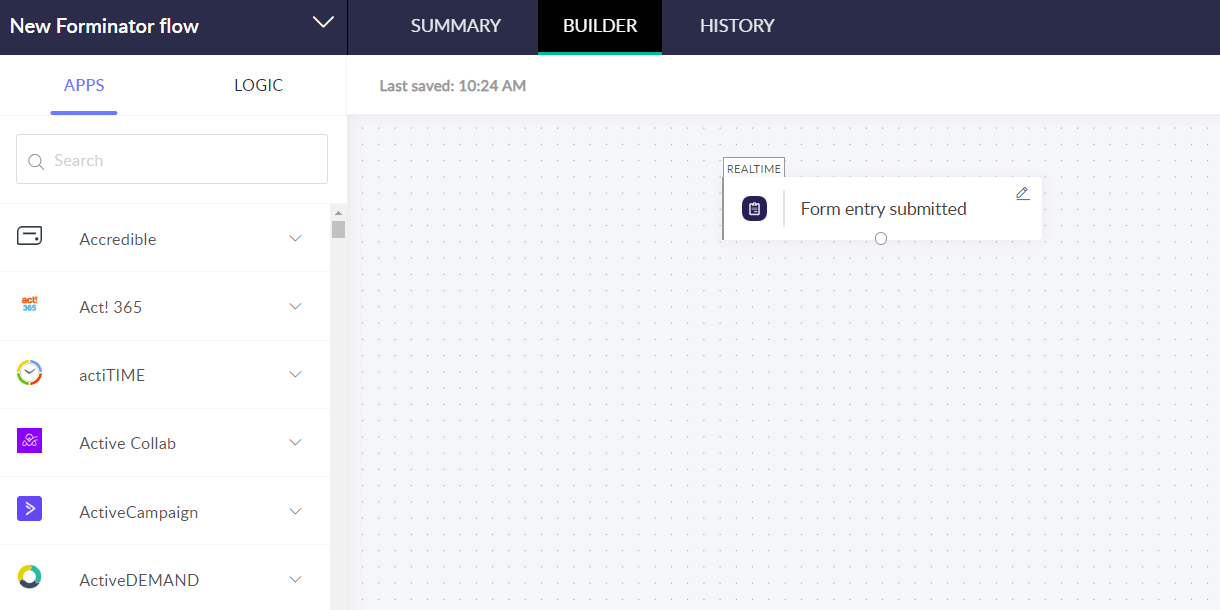Viewport: 1220px width, 610px height.
Task: Click the Act! 365 app icon
Action: pos(29,304)
